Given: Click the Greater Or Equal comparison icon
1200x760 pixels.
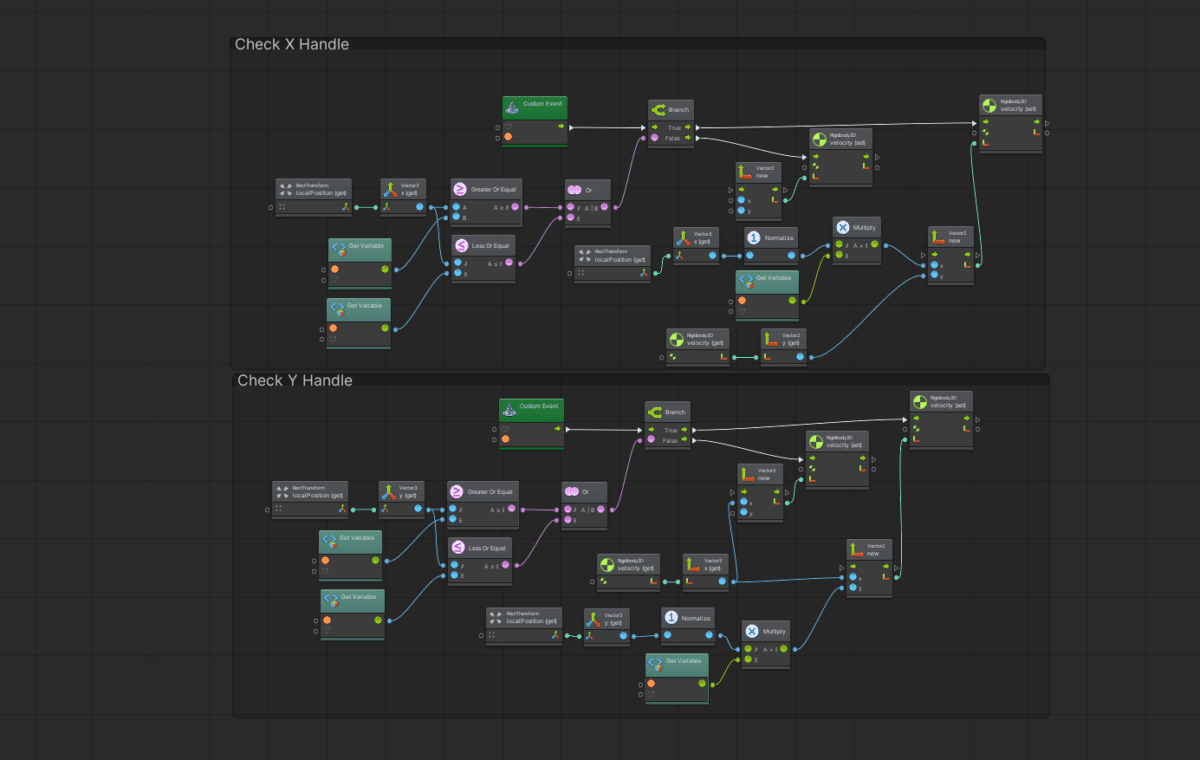Looking at the screenshot, I should (460, 188).
